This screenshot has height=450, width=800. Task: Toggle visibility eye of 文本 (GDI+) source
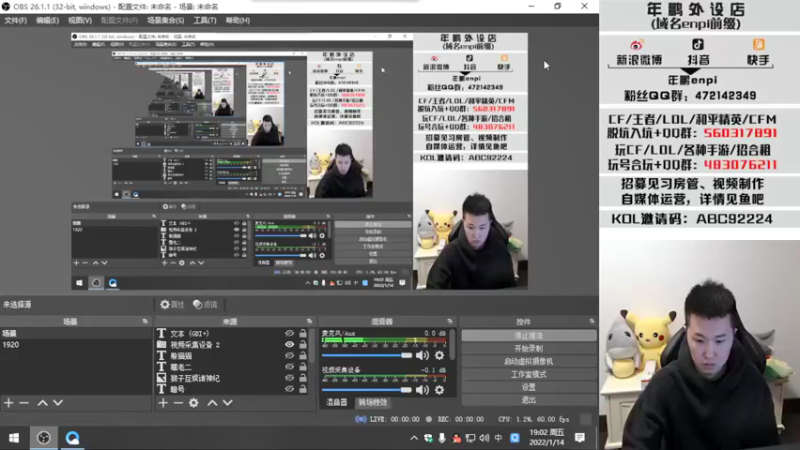(289, 333)
